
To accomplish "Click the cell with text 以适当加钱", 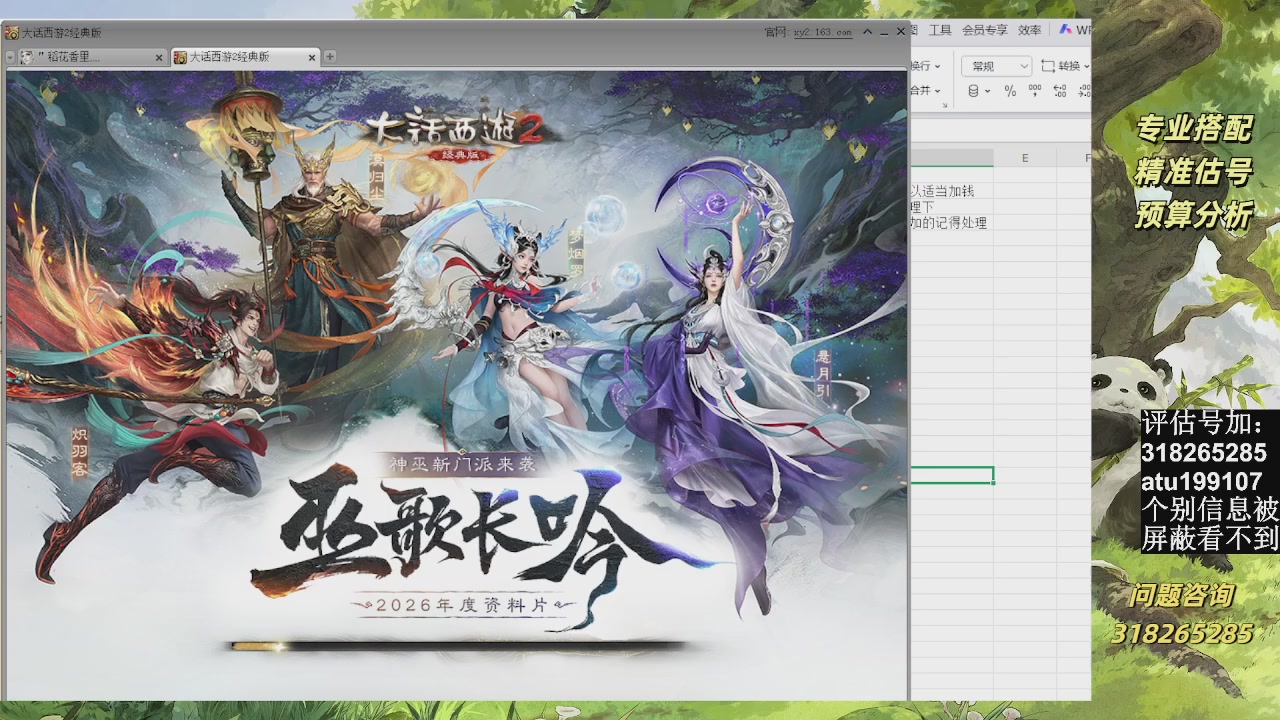I will pyautogui.click(x=951, y=190).
